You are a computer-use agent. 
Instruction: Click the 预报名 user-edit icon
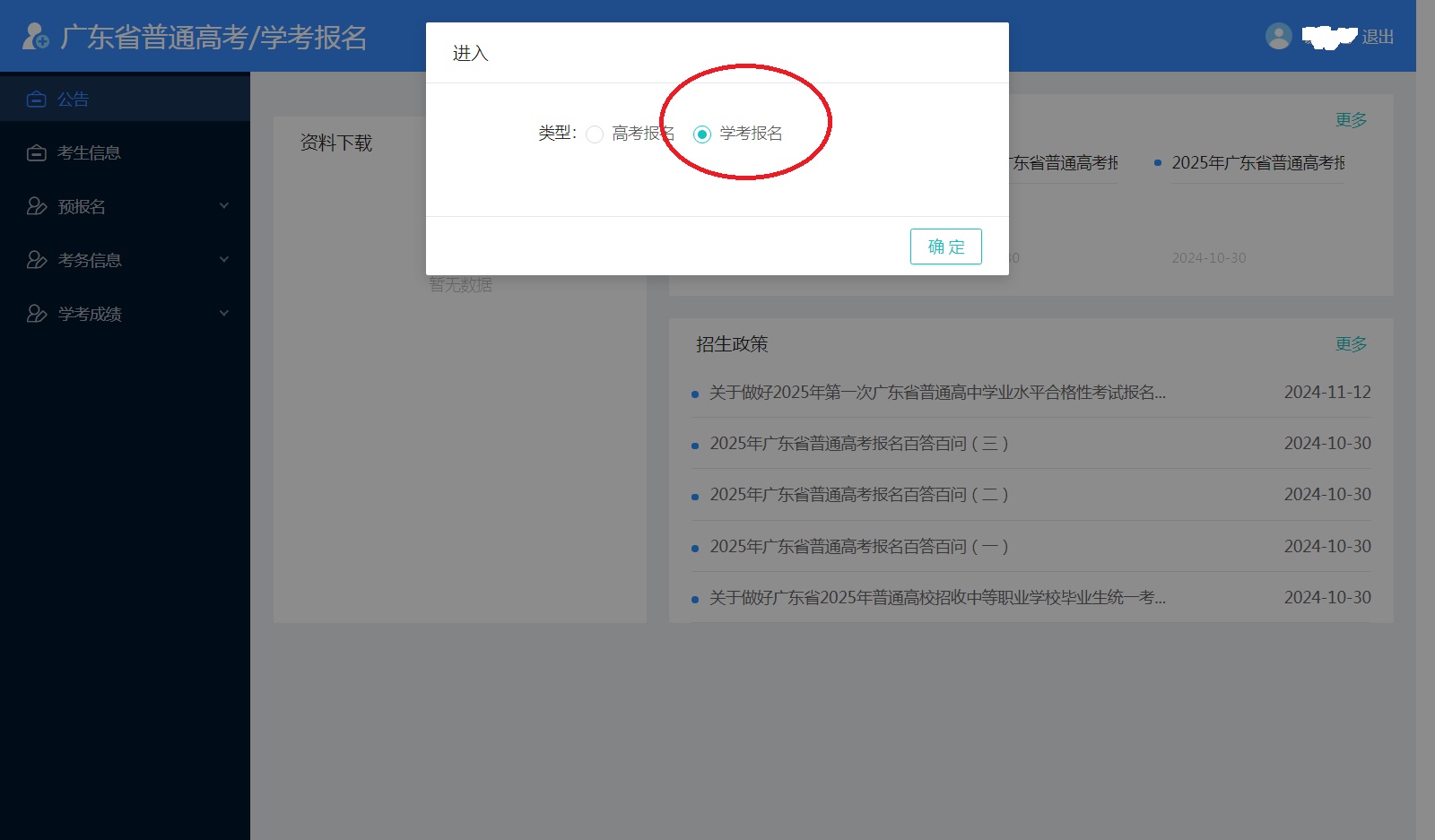tap(37, 206)
